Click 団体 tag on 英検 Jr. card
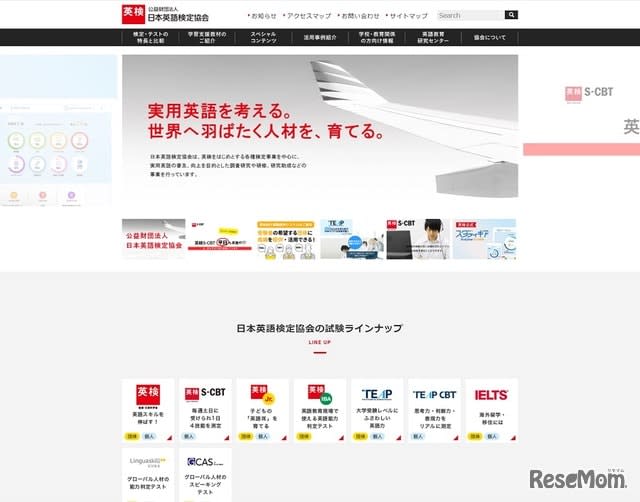Screen dimensions: 640x502 pyautogui.click(x=246, y=436)
